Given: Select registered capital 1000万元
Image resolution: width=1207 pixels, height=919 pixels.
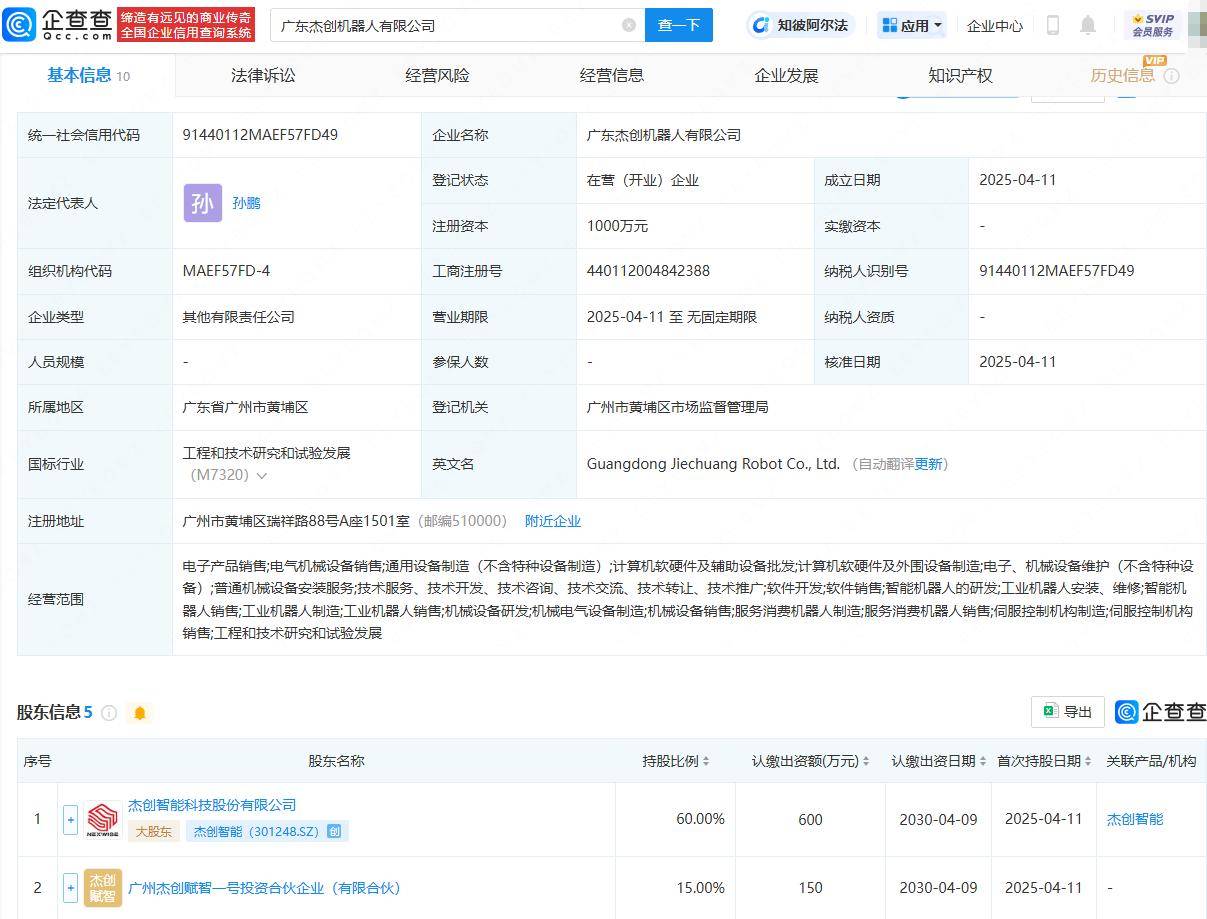Looking at the screenshot, I should coord(617,226).
